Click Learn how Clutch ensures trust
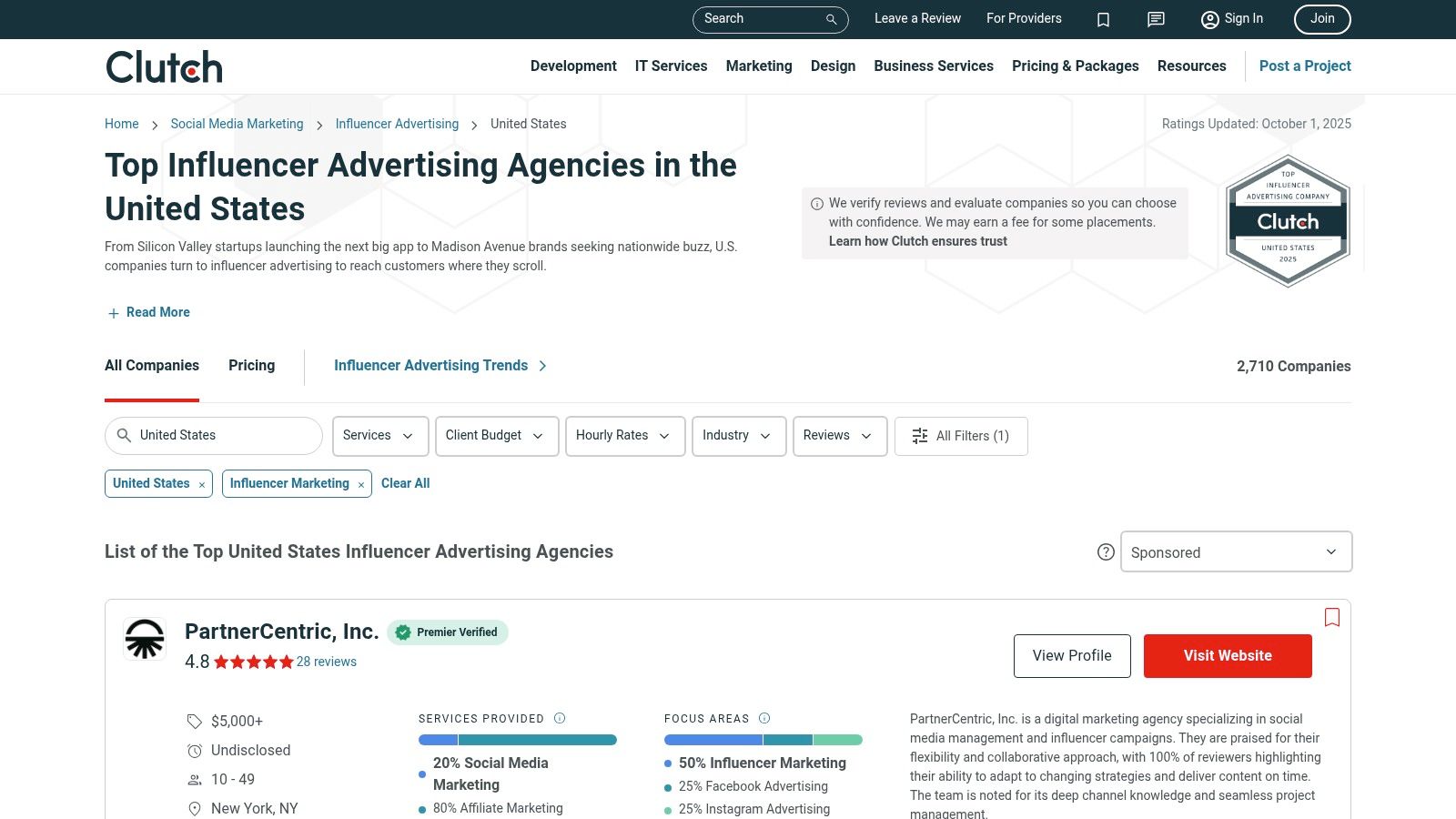Image resolution: width=1456 pixels, height=819 pixels. (918, 241)
